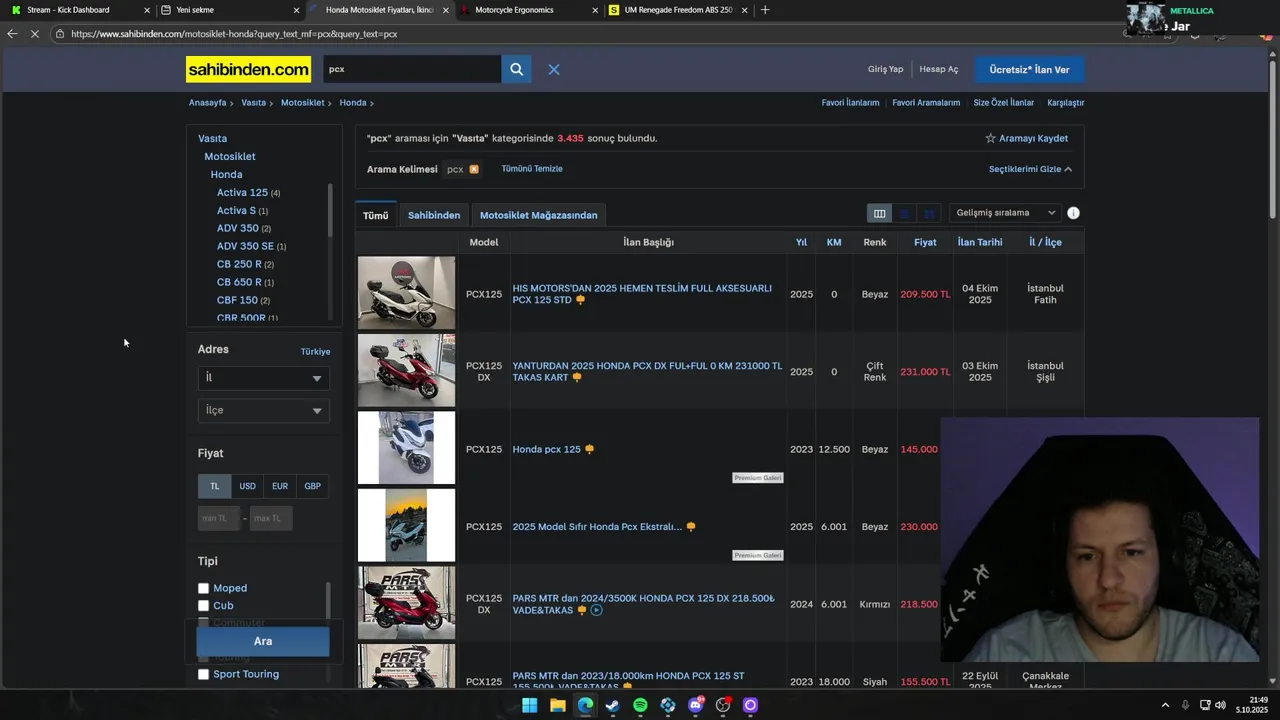Open Favori İlanlarım link

pyautogui.click(x=850, y=103)
